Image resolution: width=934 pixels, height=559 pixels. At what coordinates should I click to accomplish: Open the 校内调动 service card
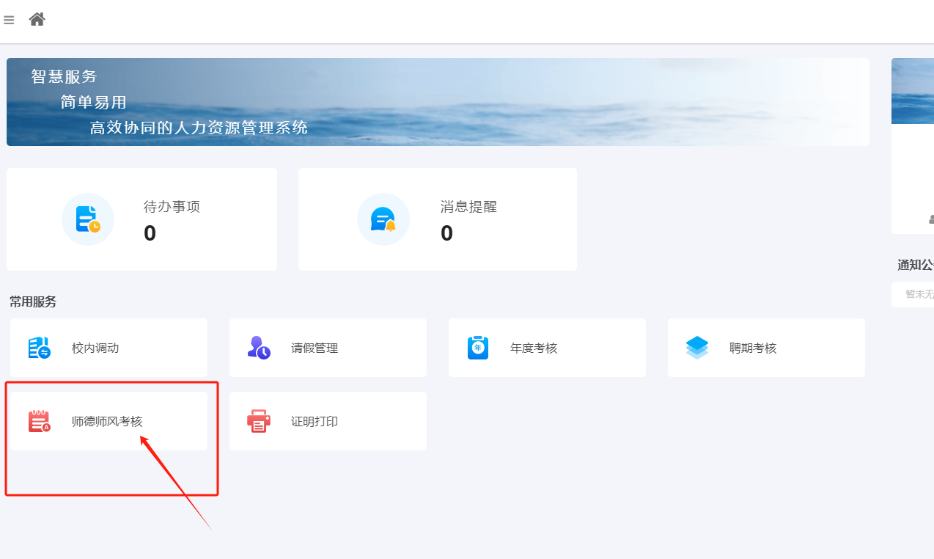(x=108, y=347)
